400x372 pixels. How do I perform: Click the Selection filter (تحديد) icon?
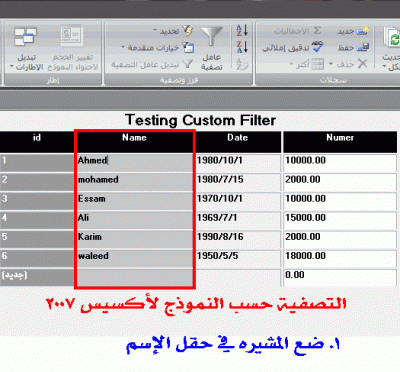pos(188,31)
